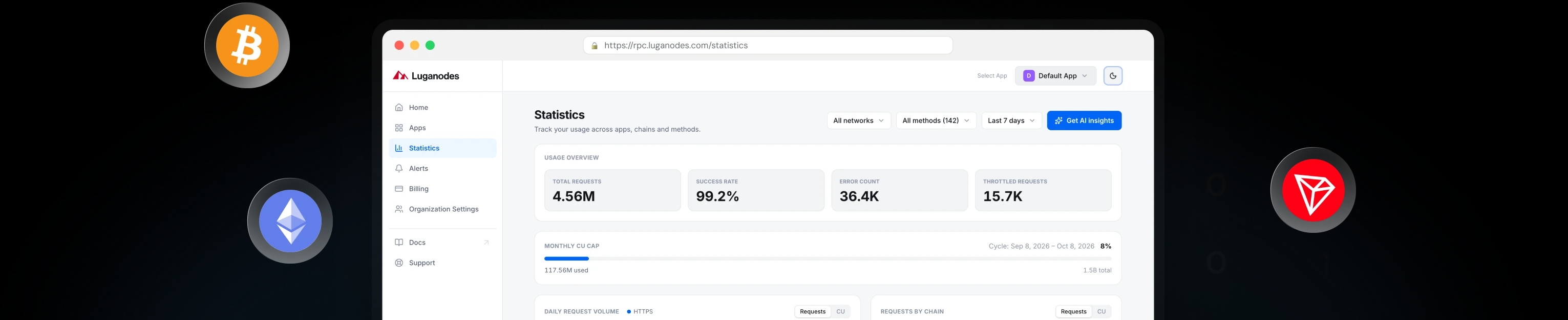Select Requests in Requests by Chain
The height and width of the screenshot is (320, 1568).
[1073, 311]
